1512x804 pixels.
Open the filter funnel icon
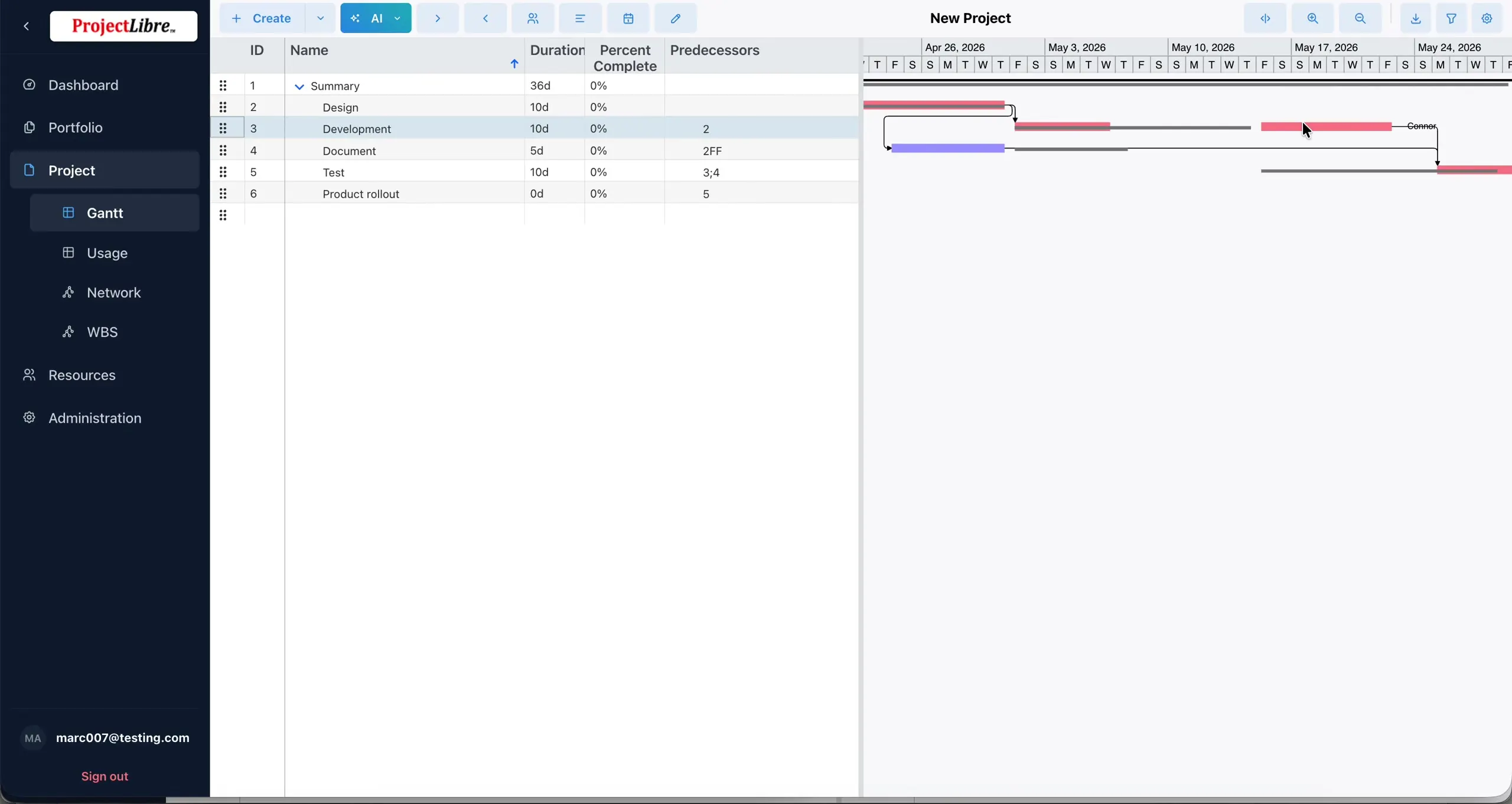tap(1451, 18)
